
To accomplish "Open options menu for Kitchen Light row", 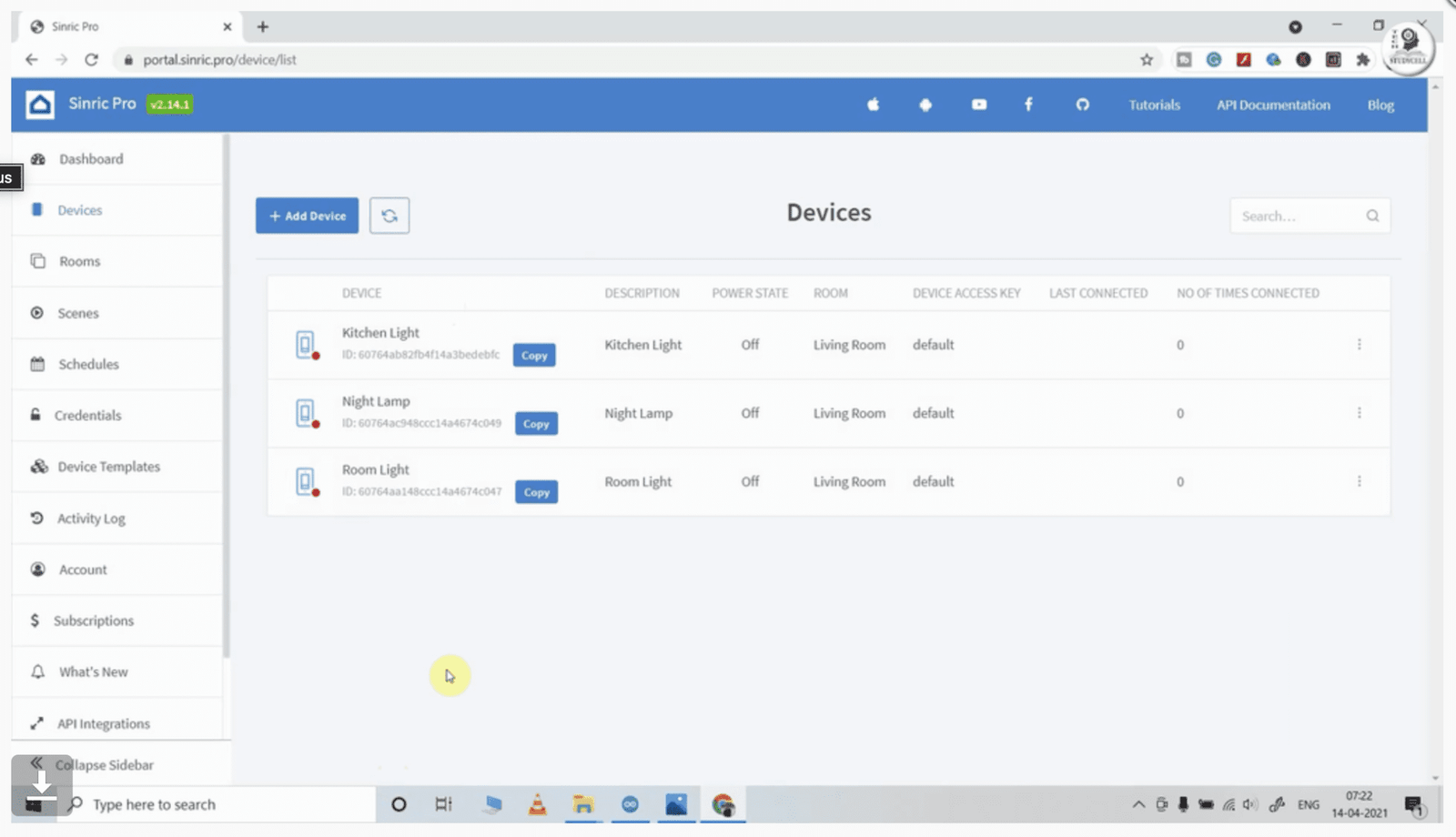I will tap(1360, 345).
